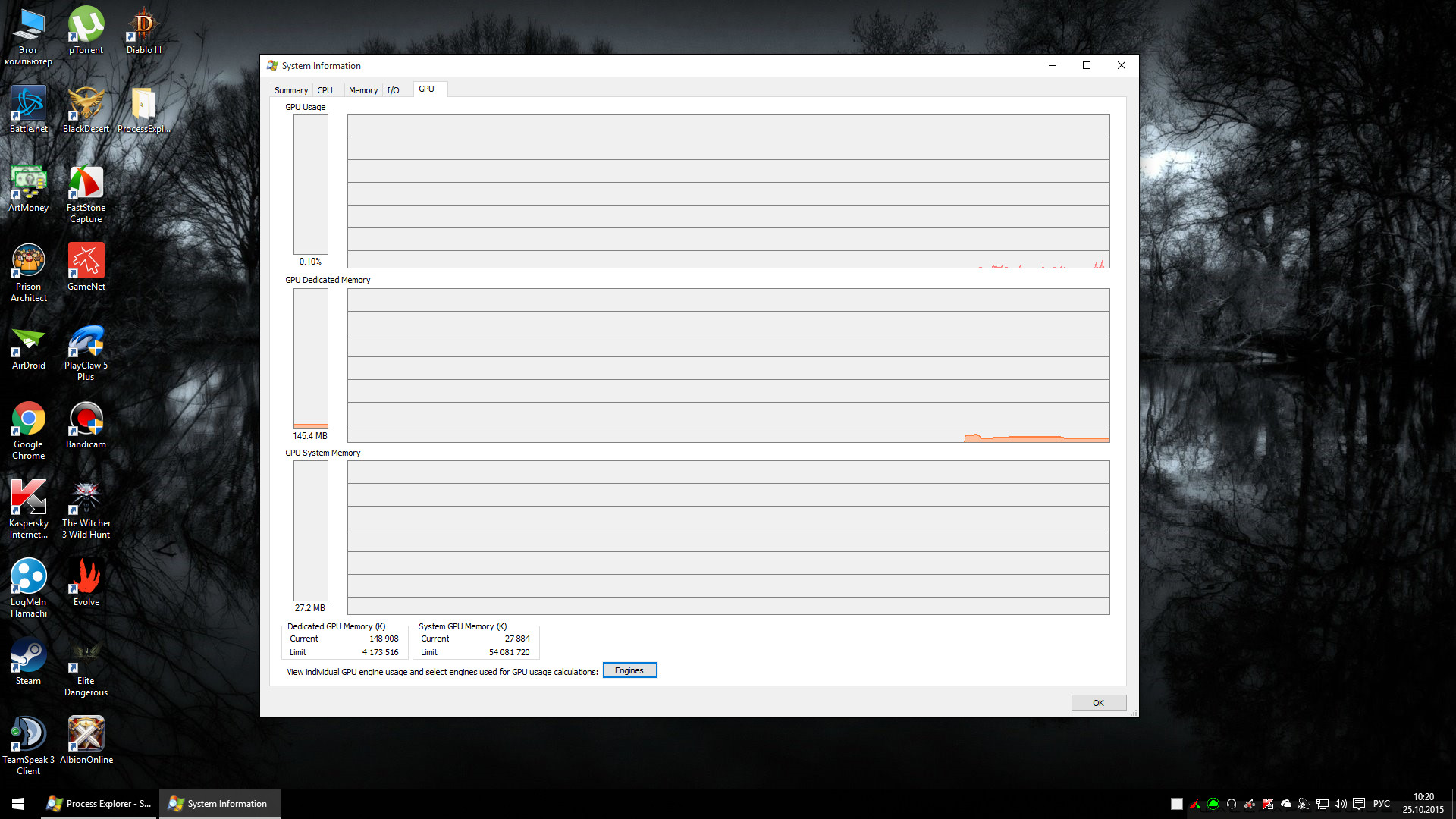Click the Engines button
1456x819 pixels.
point(629,670)
